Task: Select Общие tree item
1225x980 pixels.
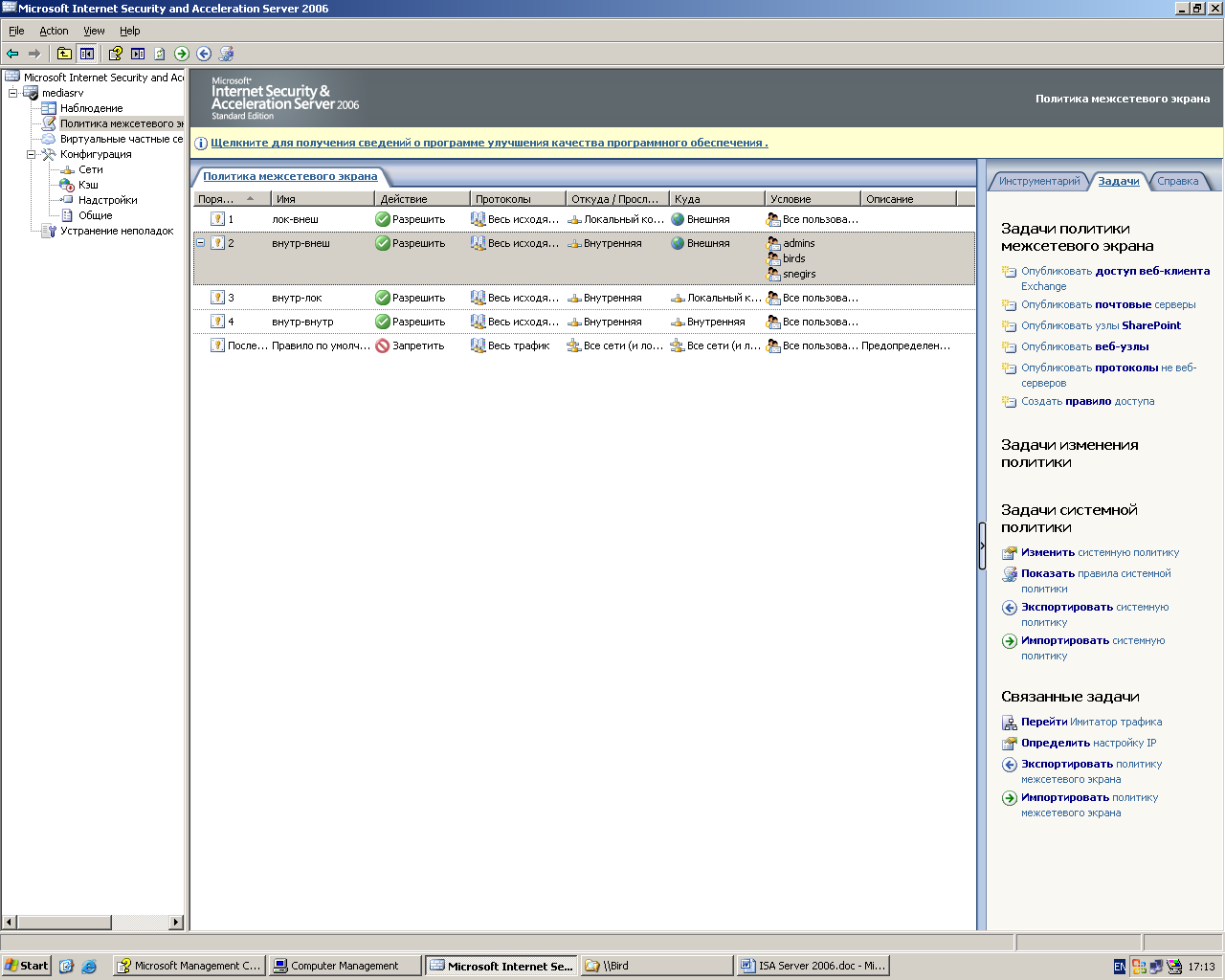Action: [95, 215]
